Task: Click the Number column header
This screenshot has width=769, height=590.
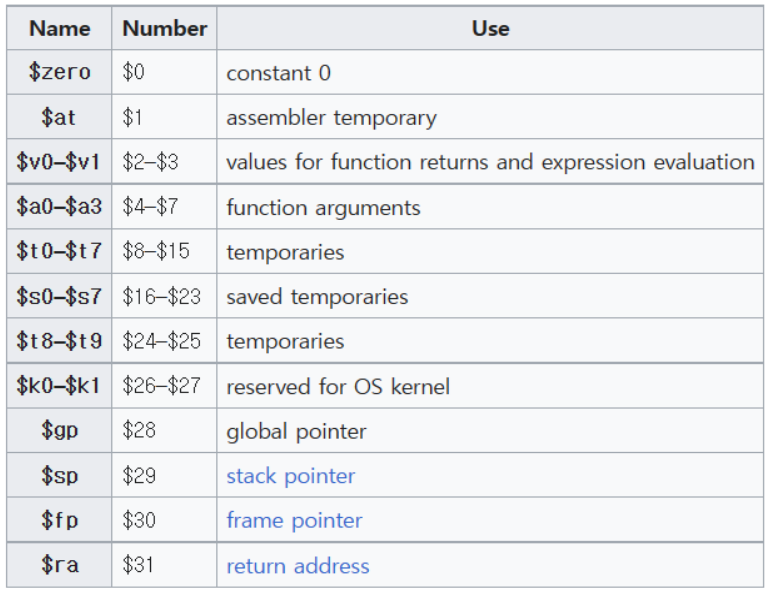Action: (164, 29)
